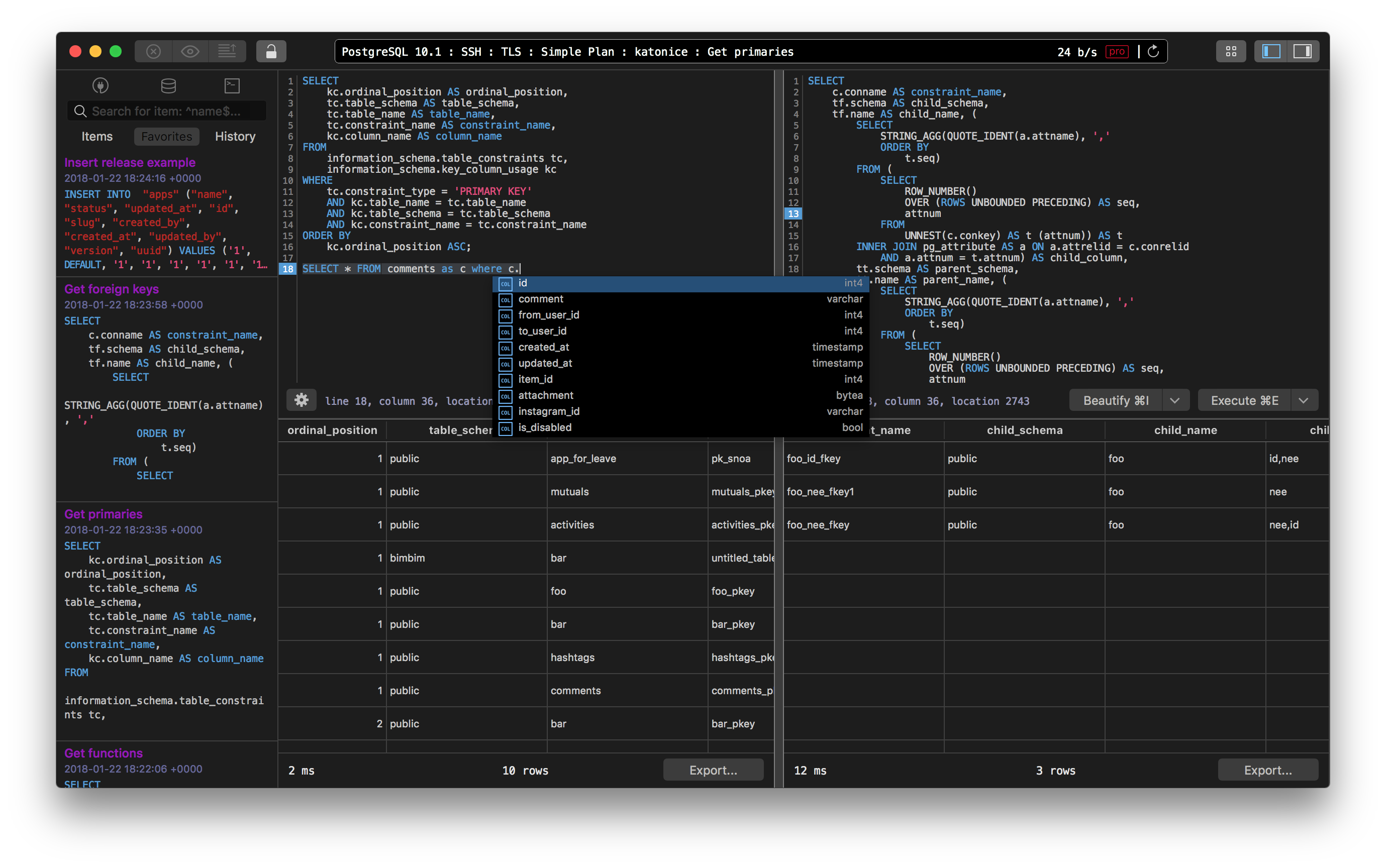The image size is (1386, 868).
Task: Switch to the Items tab
Action: [x=97, y=137]
